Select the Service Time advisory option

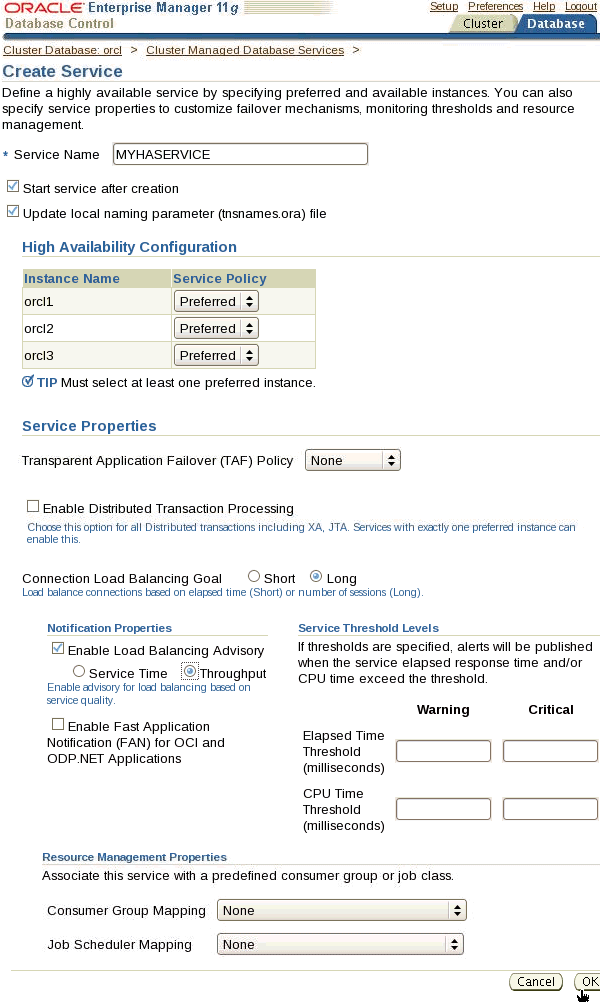click(x=78, y=671)
